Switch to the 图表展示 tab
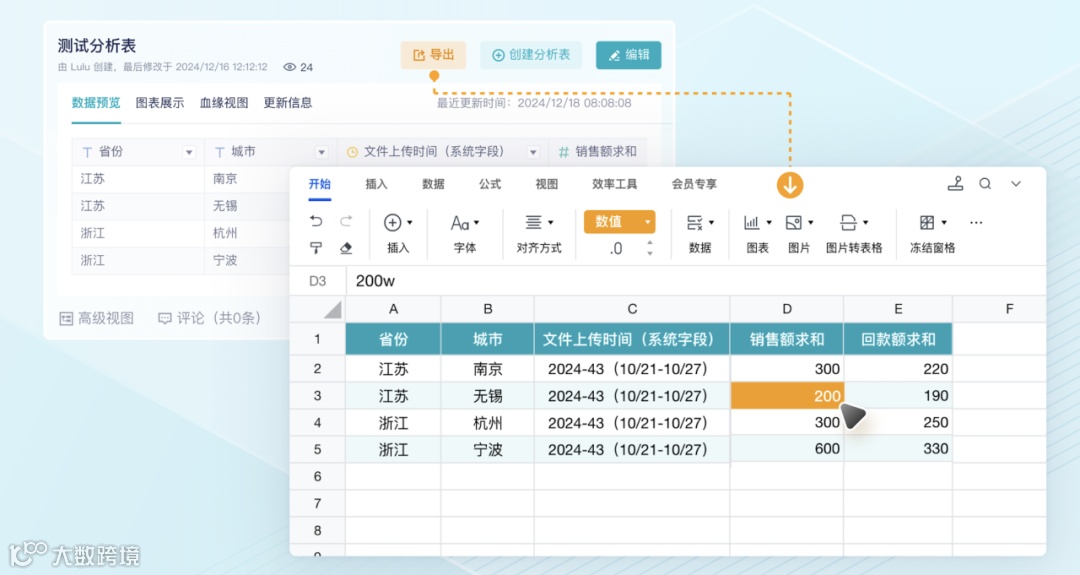 pyautogui.click(x=160, y=103)
